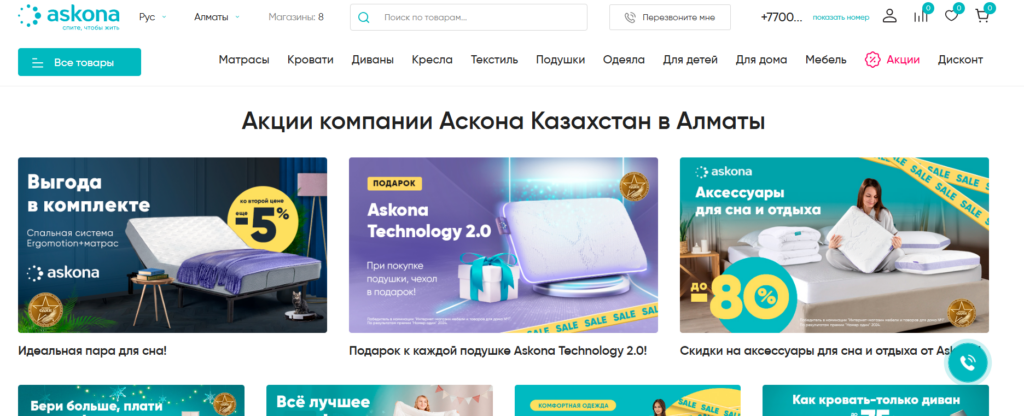Click the Перезвоните мне button
This screenshot has height=416, width=1024.
pyautogui.click(x=669, y=18)
